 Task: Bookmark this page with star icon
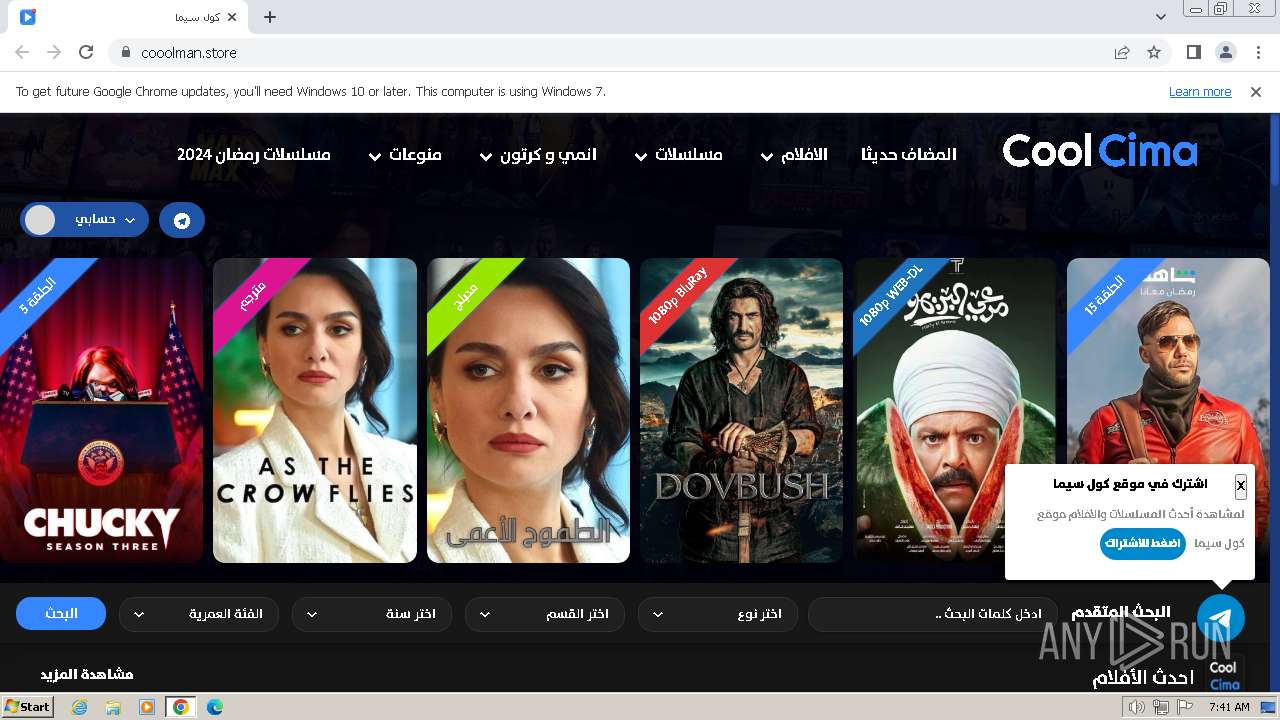(1154, 52)
